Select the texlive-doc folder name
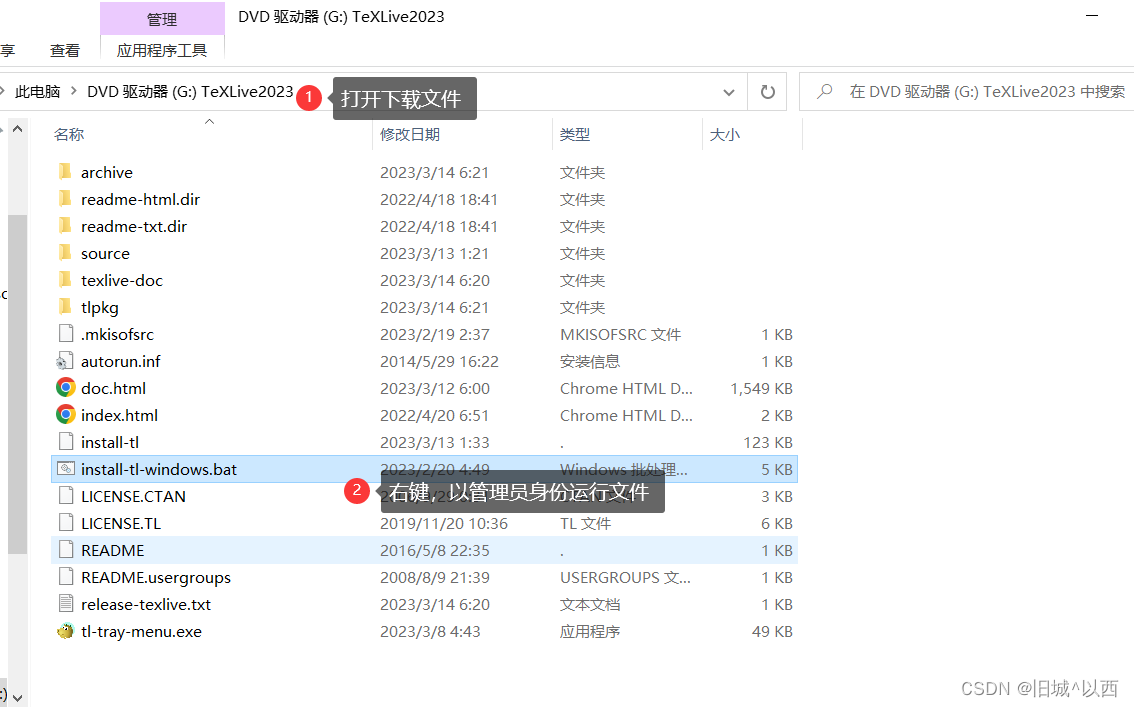Screen dimensions: 1134x707 [x=122, y=280]
